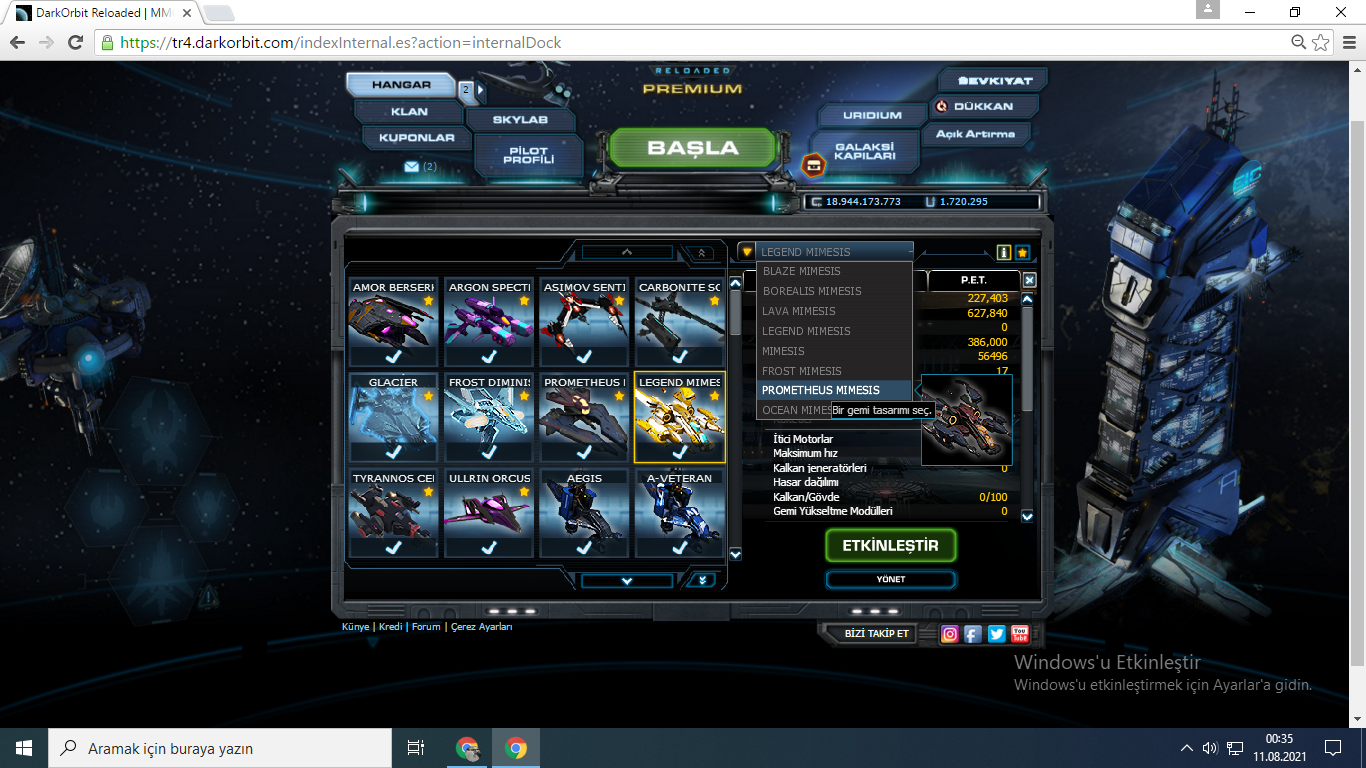Click ship stats scrollbar handle
Image resolution: width=1366 pixels, height=768 pixels.
[x=1027, y=358]
